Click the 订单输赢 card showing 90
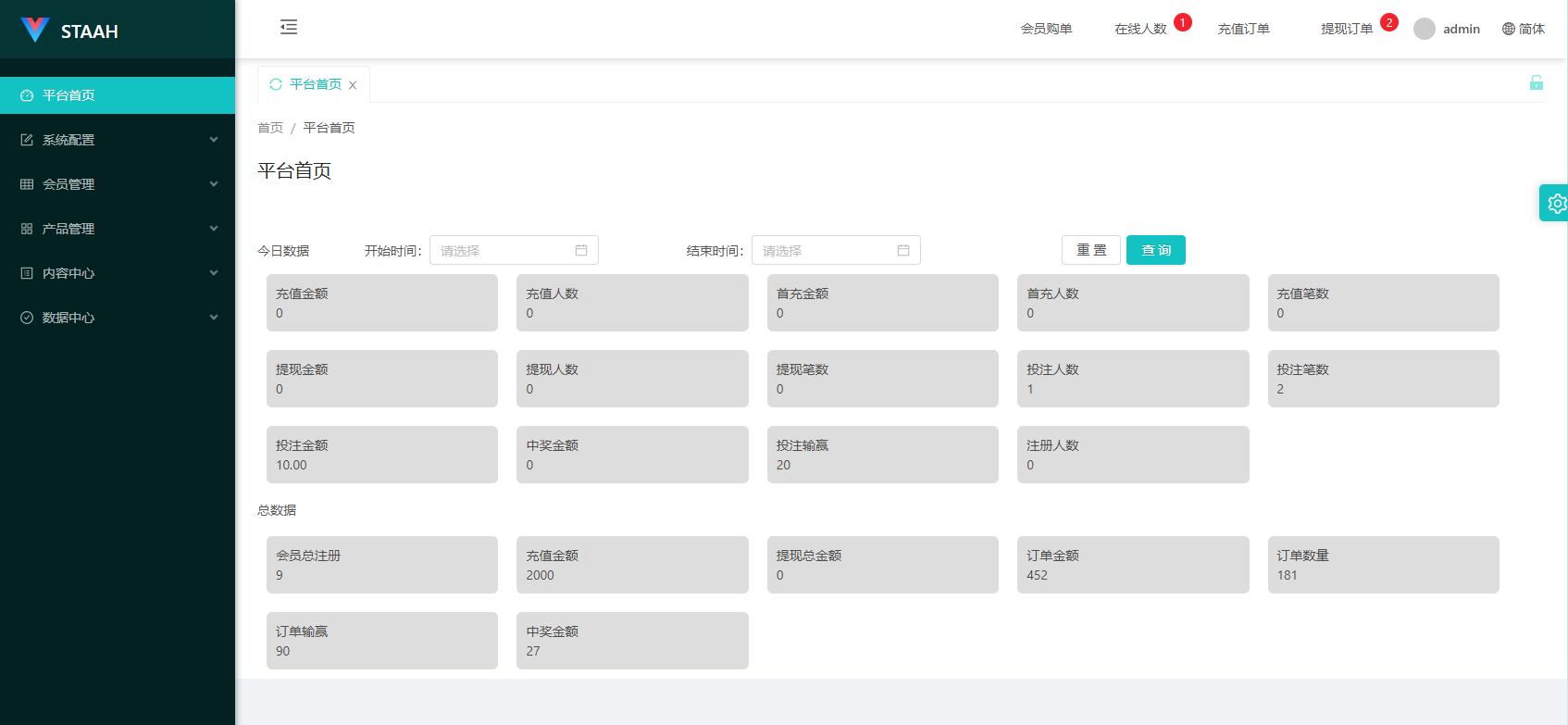The width and height of the screenshot is (1568, 725). (382, 641)
